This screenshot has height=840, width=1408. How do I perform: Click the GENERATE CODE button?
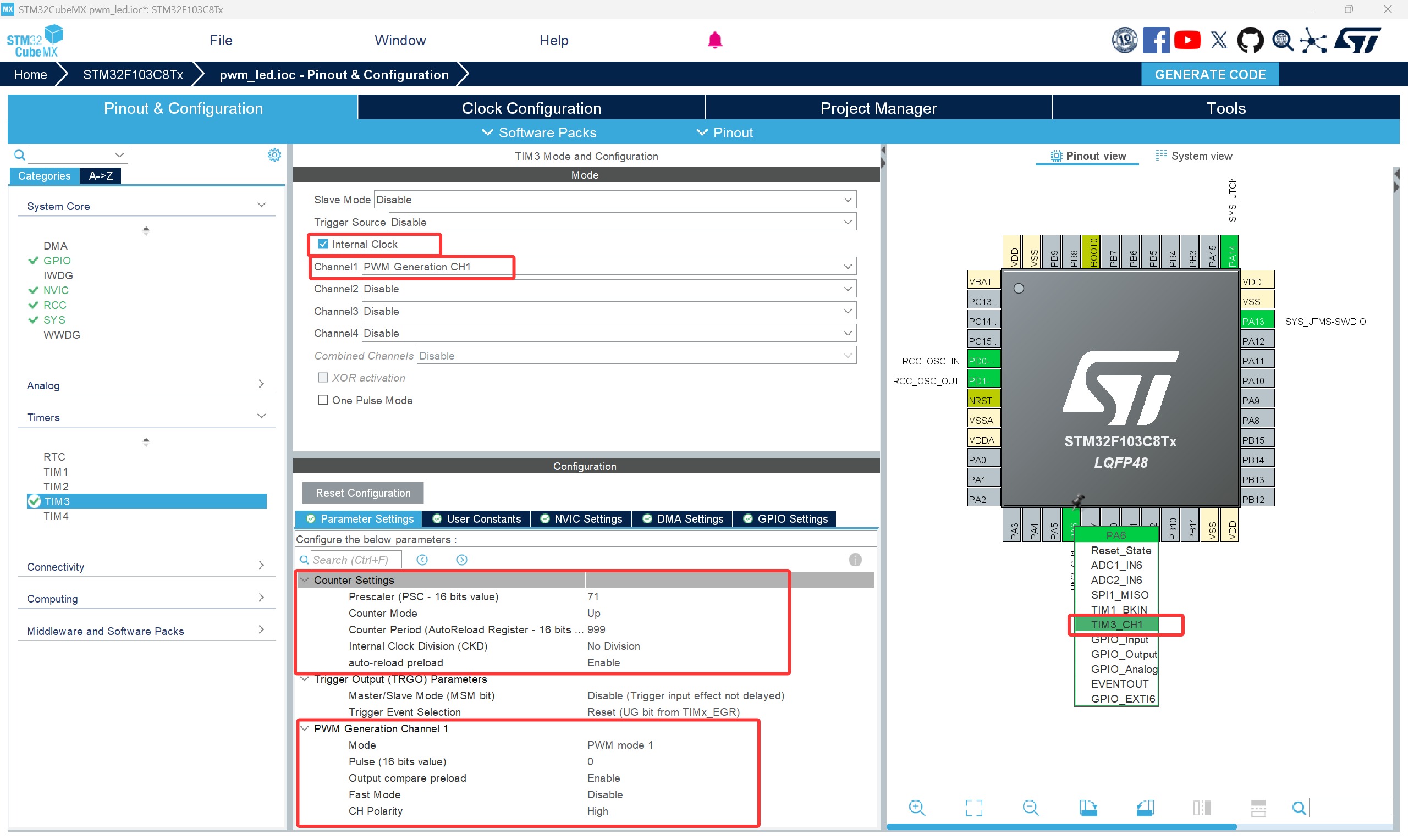click(1209, 74)
